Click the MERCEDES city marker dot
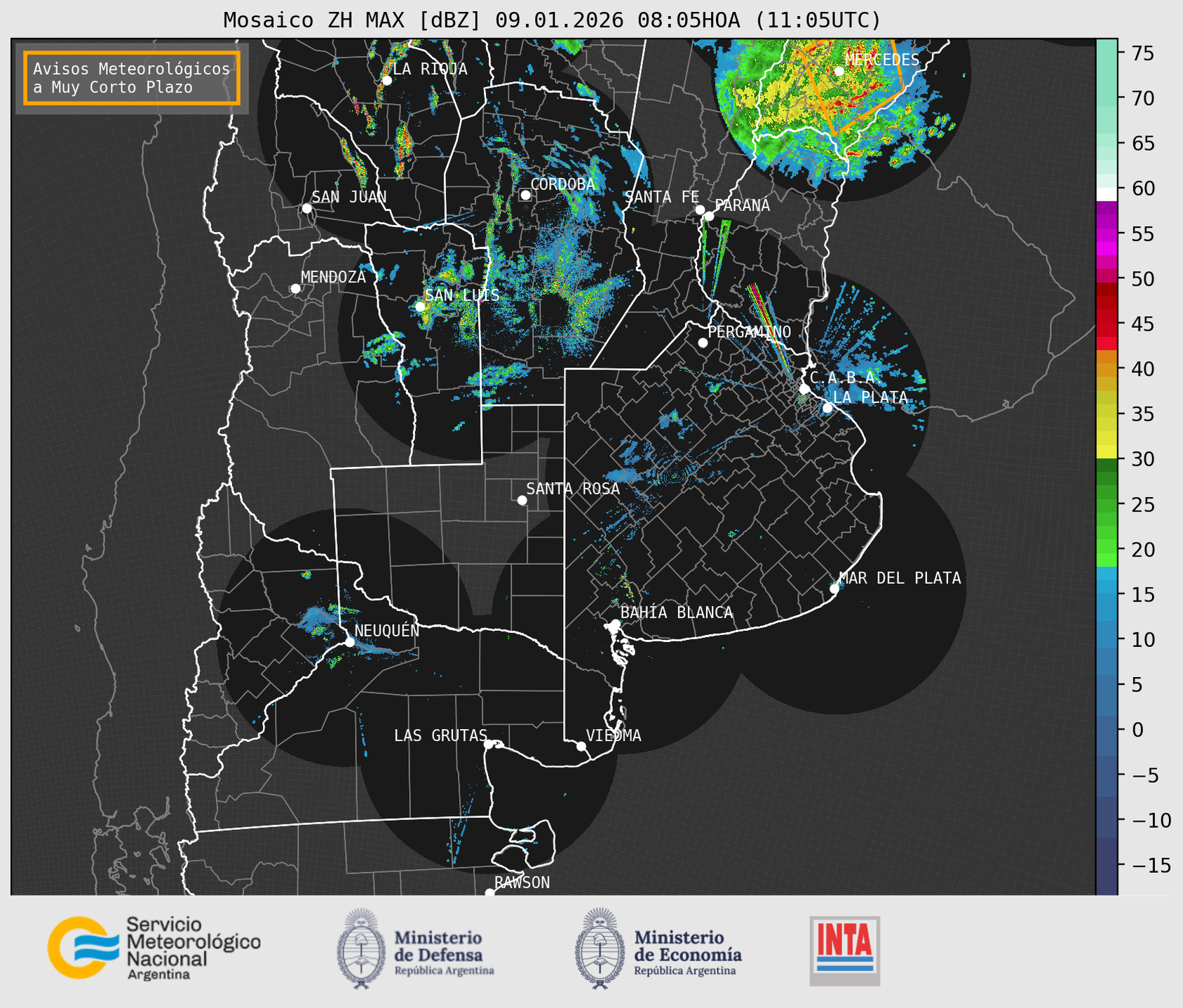Viewport: 1183px width, 1008px height. point(839,71)
